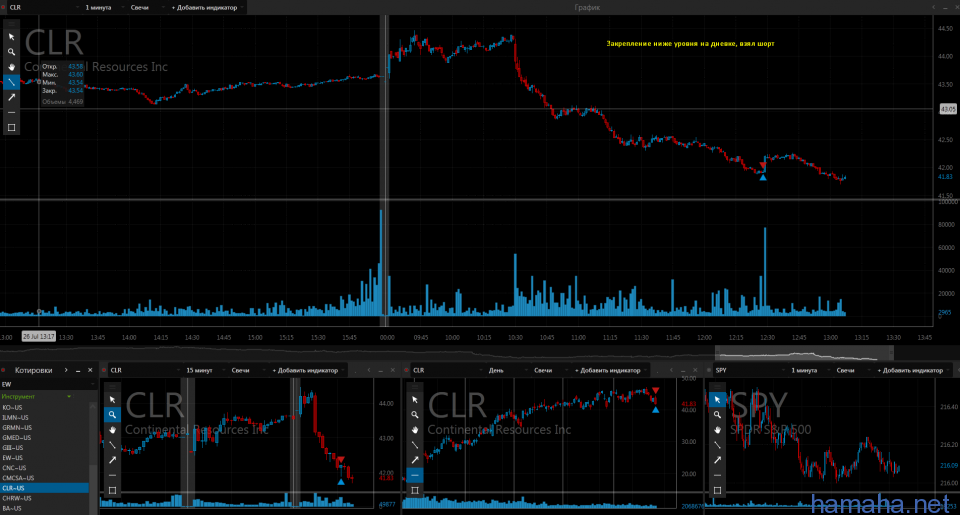Expand the Котировки panel arrow
The image size is (960, 515).
[x=66, y=370]
